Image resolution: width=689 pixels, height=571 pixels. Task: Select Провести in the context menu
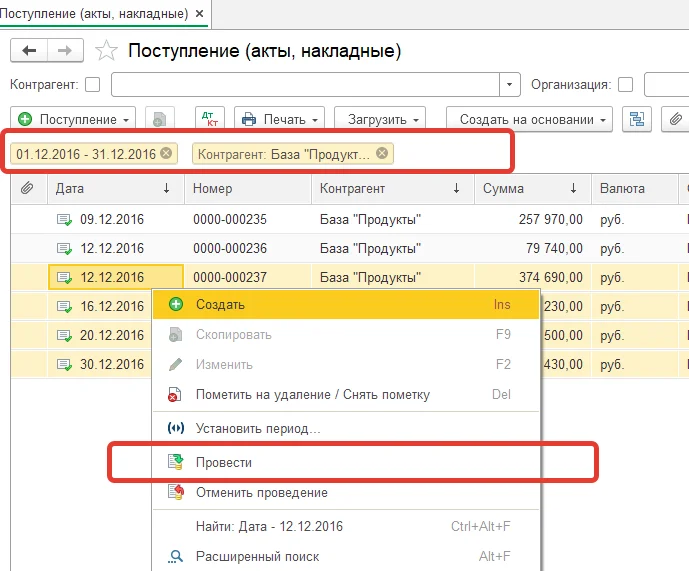point(346,462)
